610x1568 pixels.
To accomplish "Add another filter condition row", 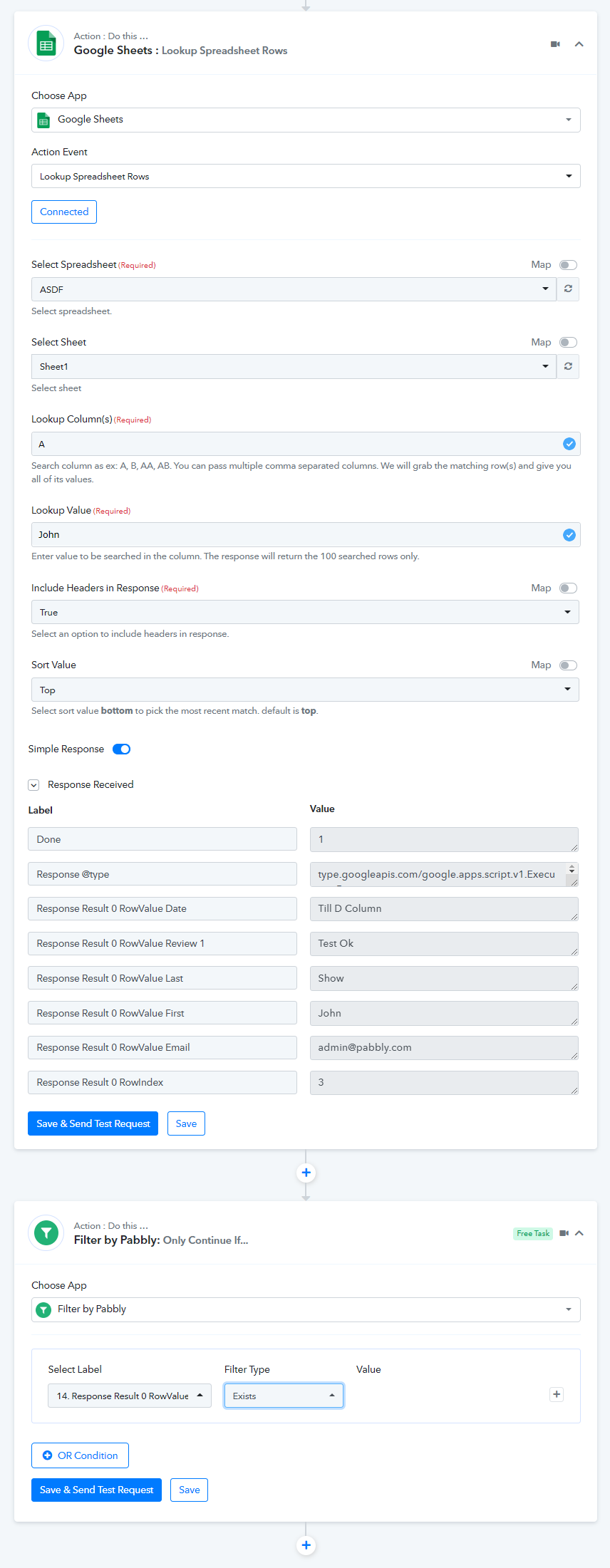I will tap(557, 1395).
